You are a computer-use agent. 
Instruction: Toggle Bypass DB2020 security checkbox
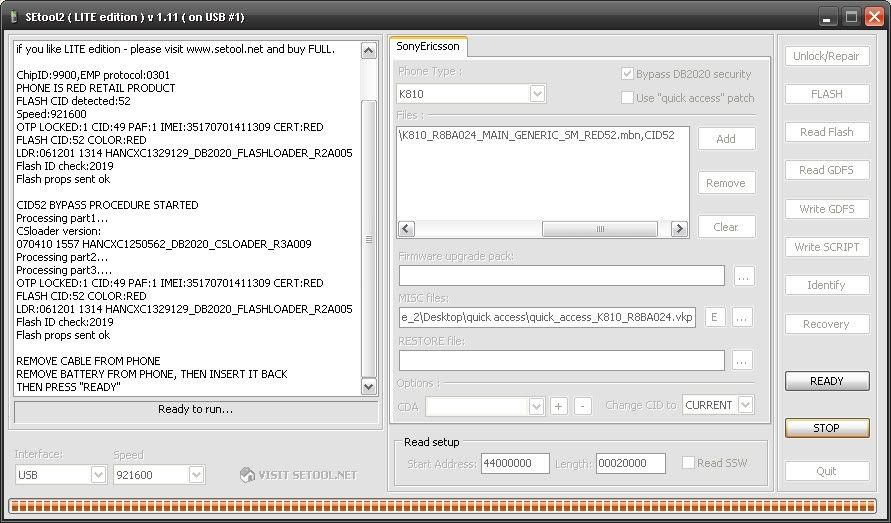click(627, 74)
